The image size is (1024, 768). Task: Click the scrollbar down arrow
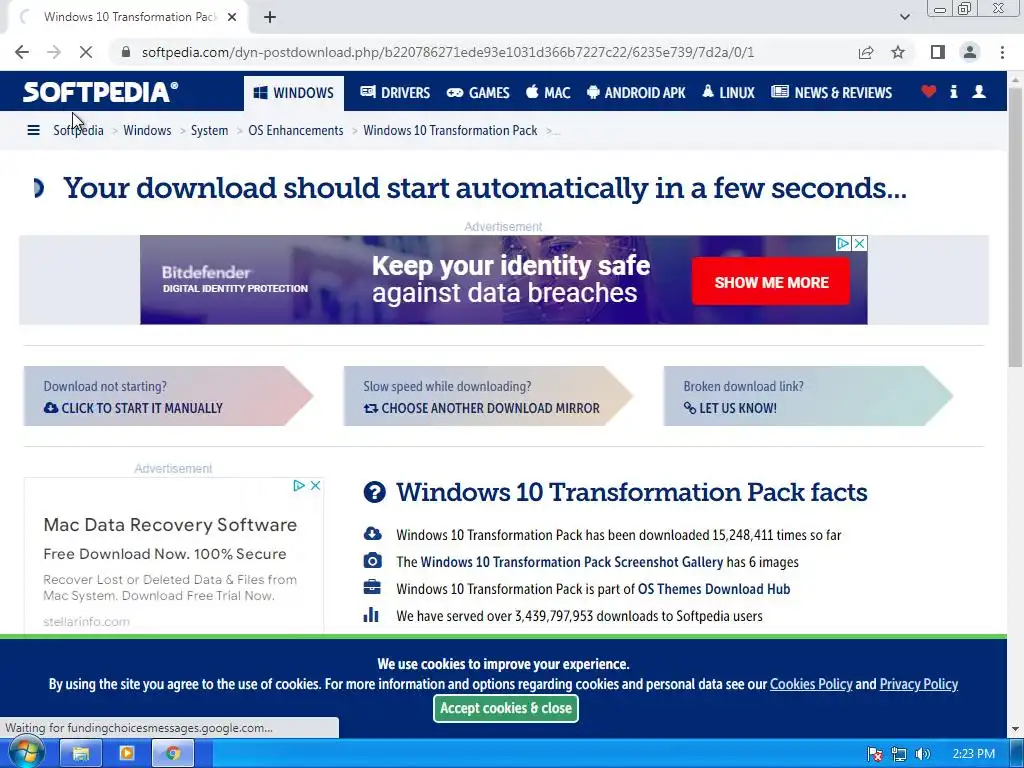point(1016,729)
